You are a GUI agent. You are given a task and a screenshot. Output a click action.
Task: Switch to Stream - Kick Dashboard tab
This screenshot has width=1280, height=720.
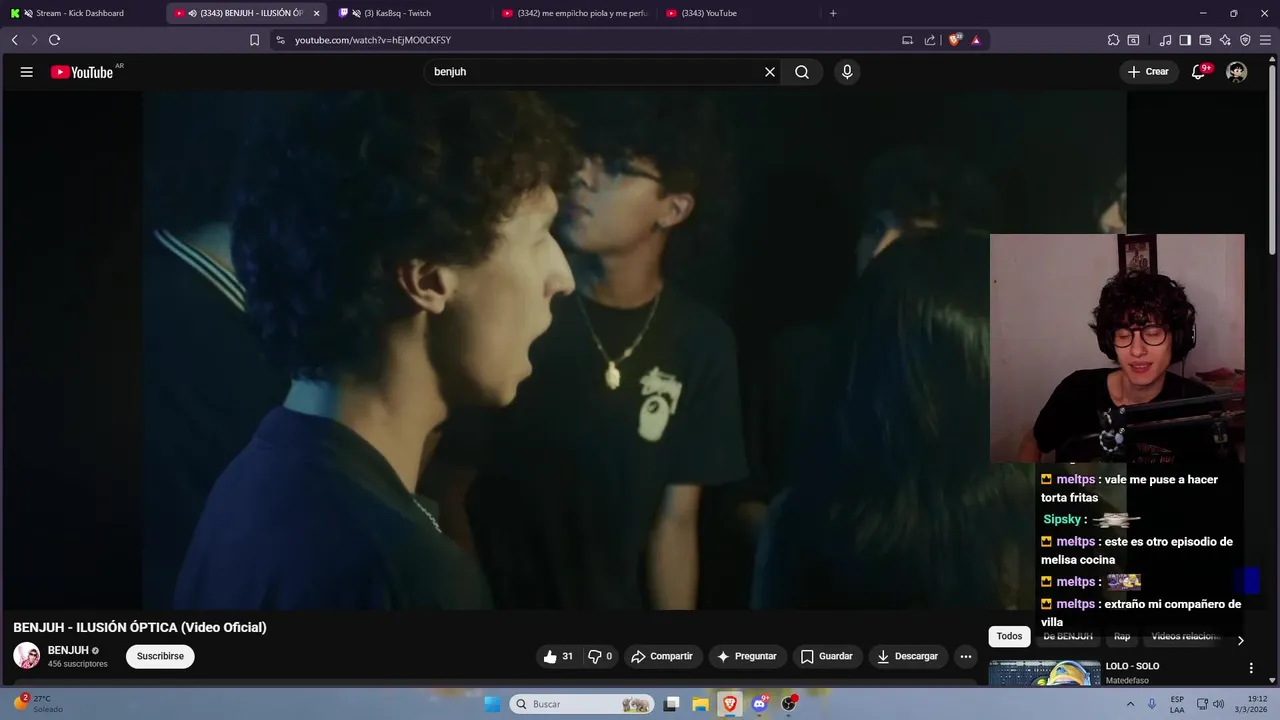click(82, 13)
